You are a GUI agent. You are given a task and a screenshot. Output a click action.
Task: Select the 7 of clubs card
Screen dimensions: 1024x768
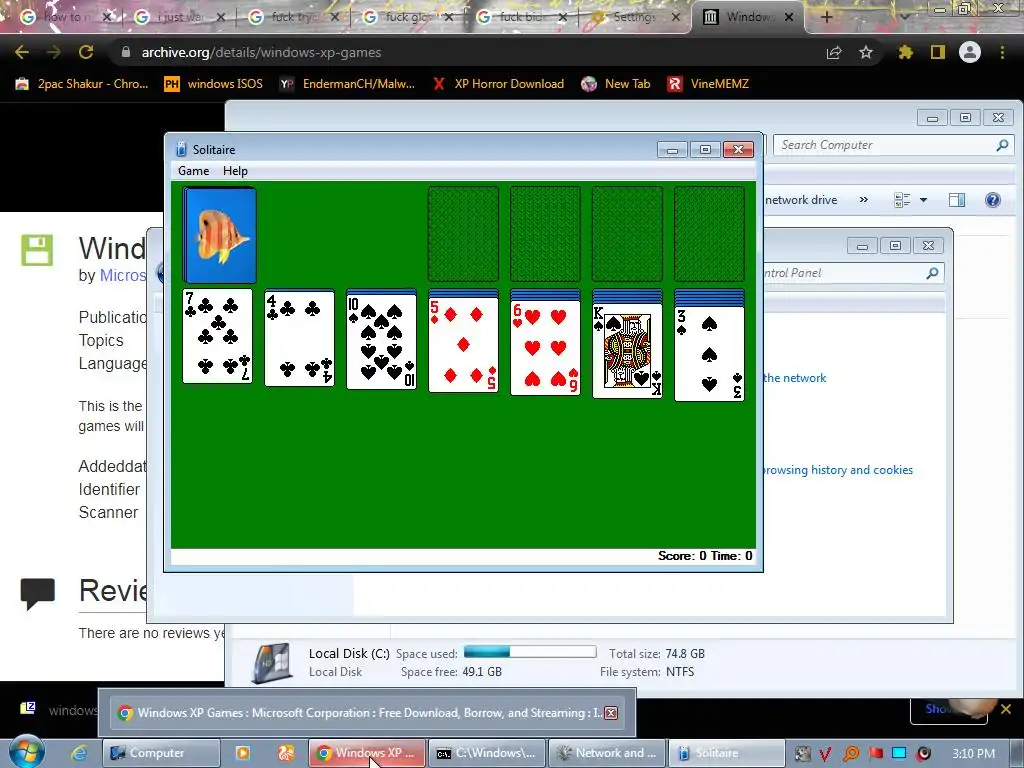point(217,336)
